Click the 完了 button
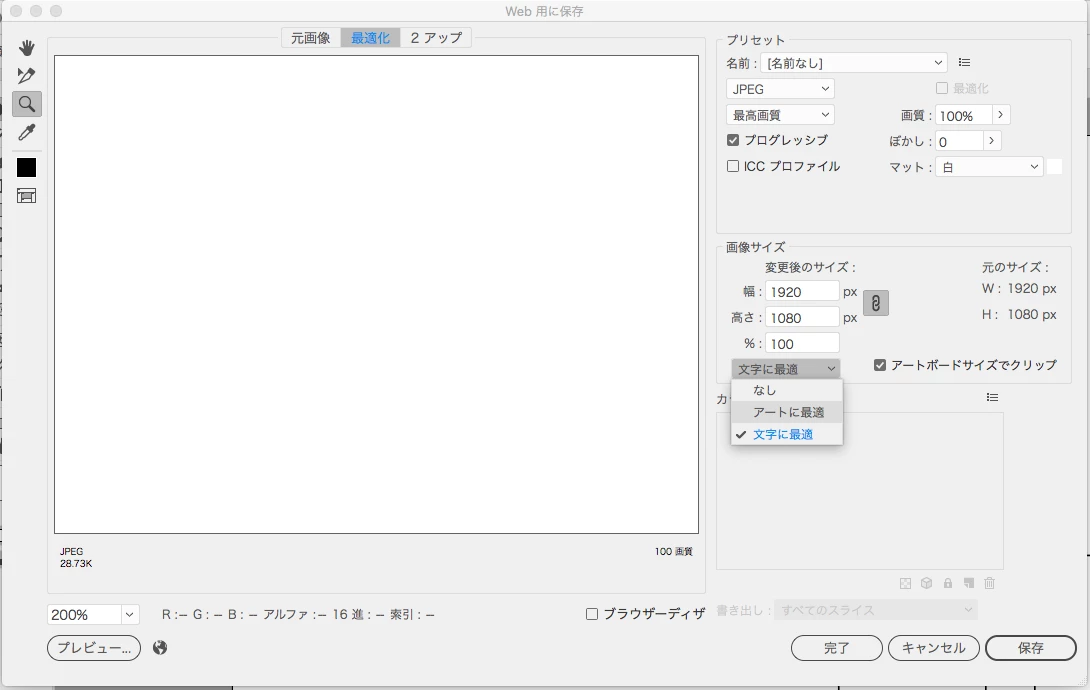The height and width of the screenshot is (690, 1090). click(837, 648)
